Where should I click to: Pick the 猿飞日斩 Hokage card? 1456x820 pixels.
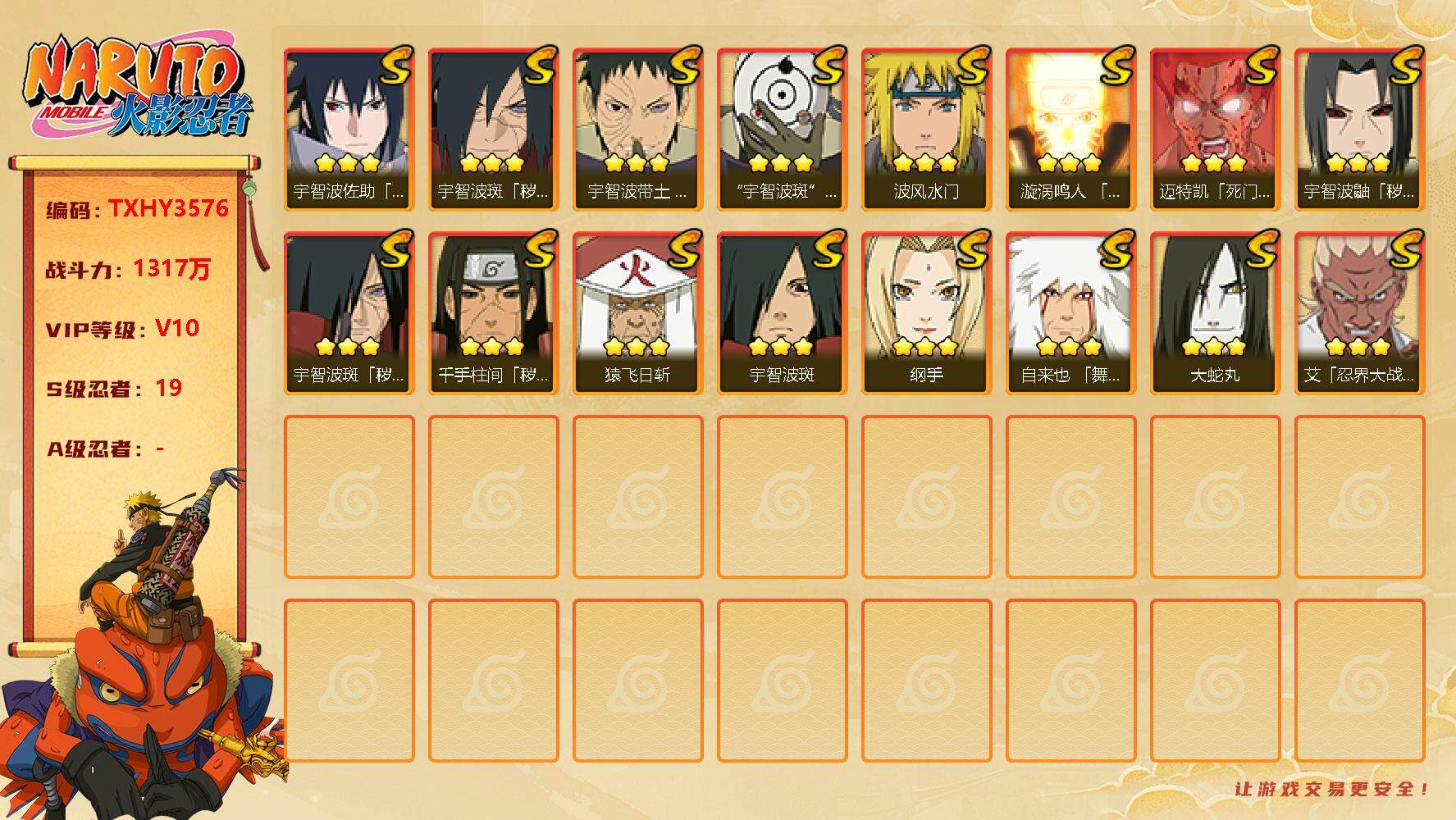click(637, 313)
